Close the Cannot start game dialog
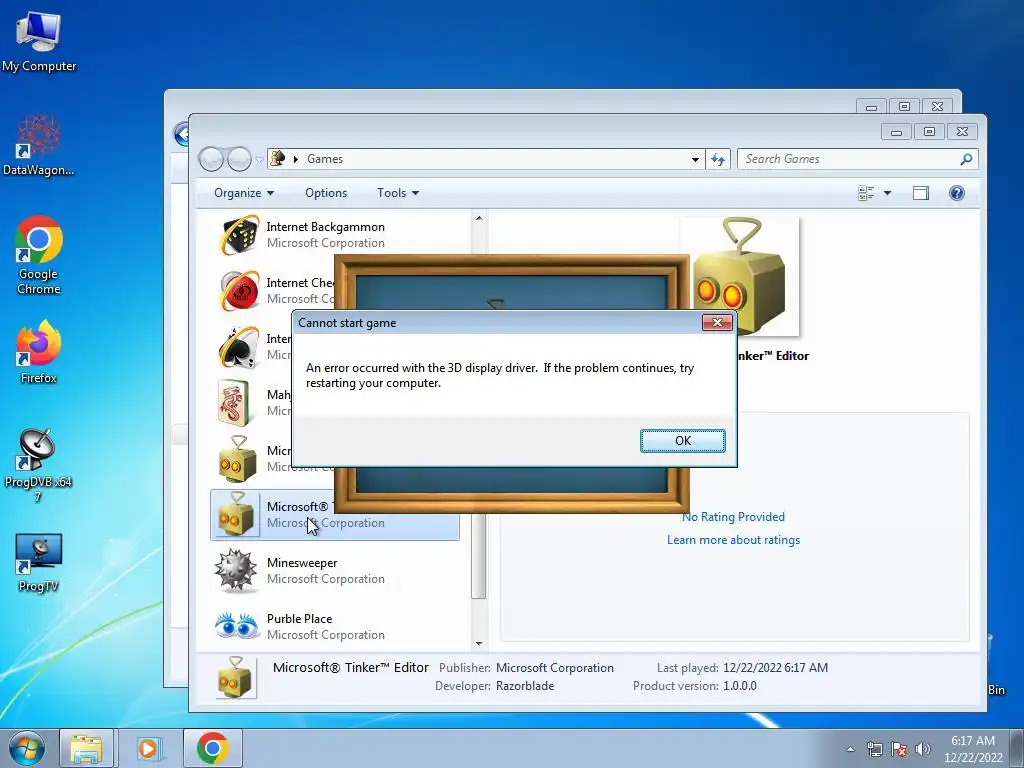 [x=717, y=323]
